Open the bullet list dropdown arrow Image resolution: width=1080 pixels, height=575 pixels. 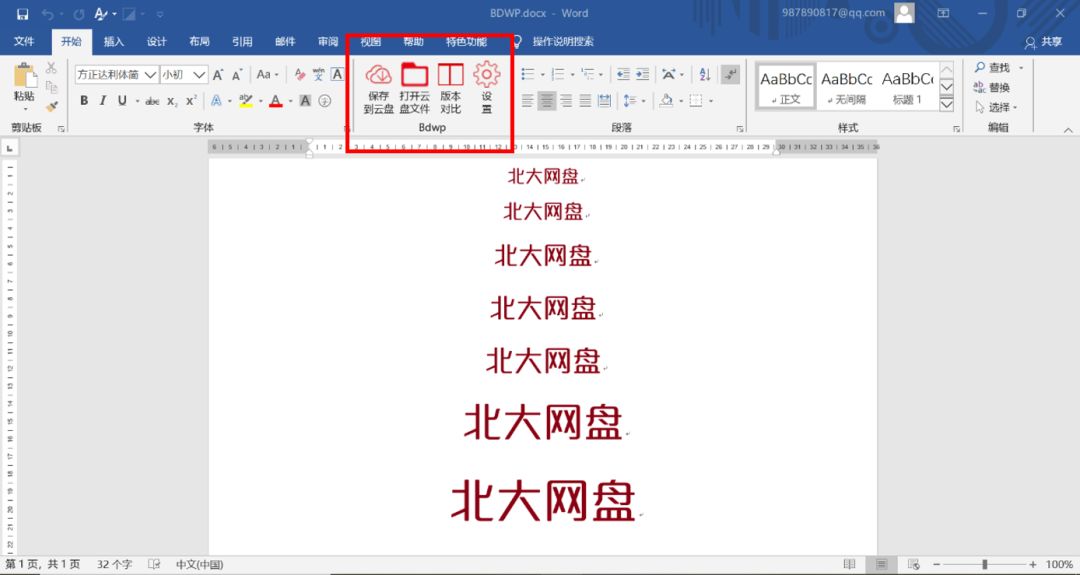pyautogui.click(x=542, y=74)
